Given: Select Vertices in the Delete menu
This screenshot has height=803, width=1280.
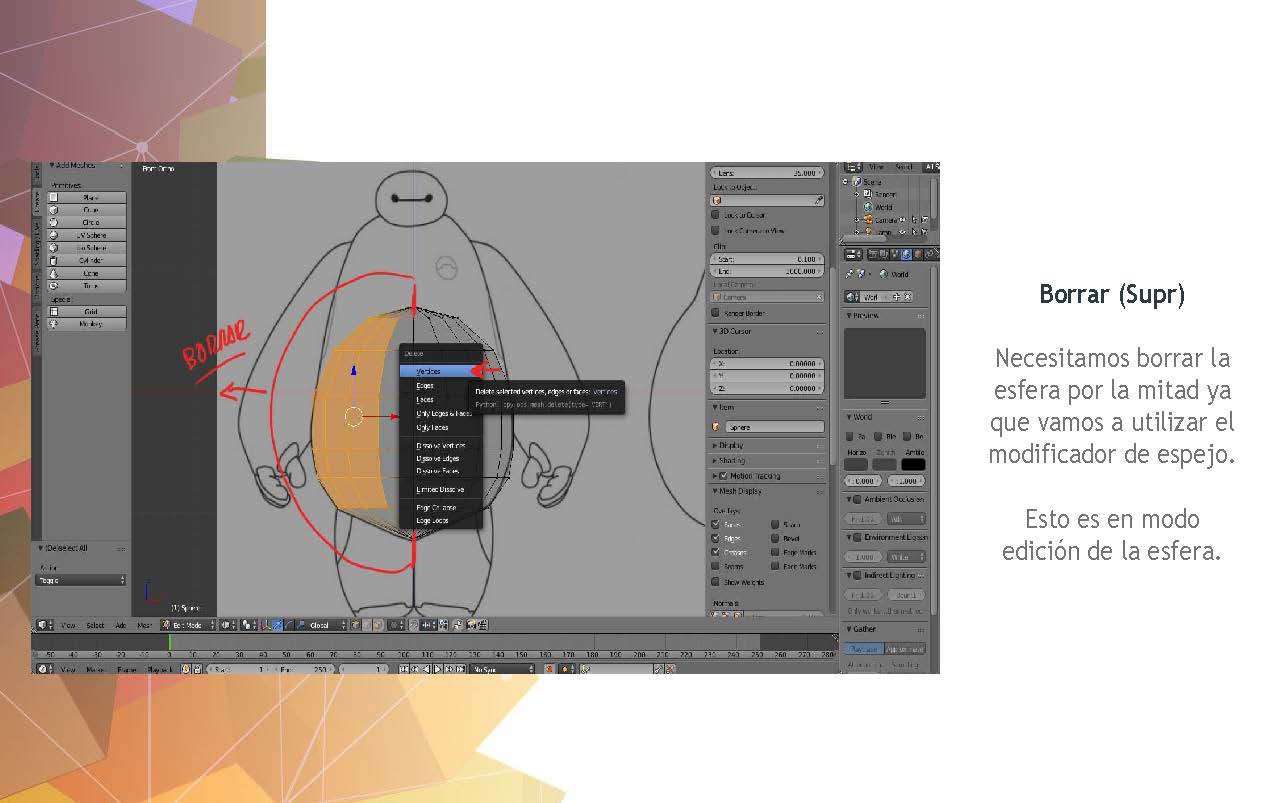Looking at the screenshot, I should point(441,371).
